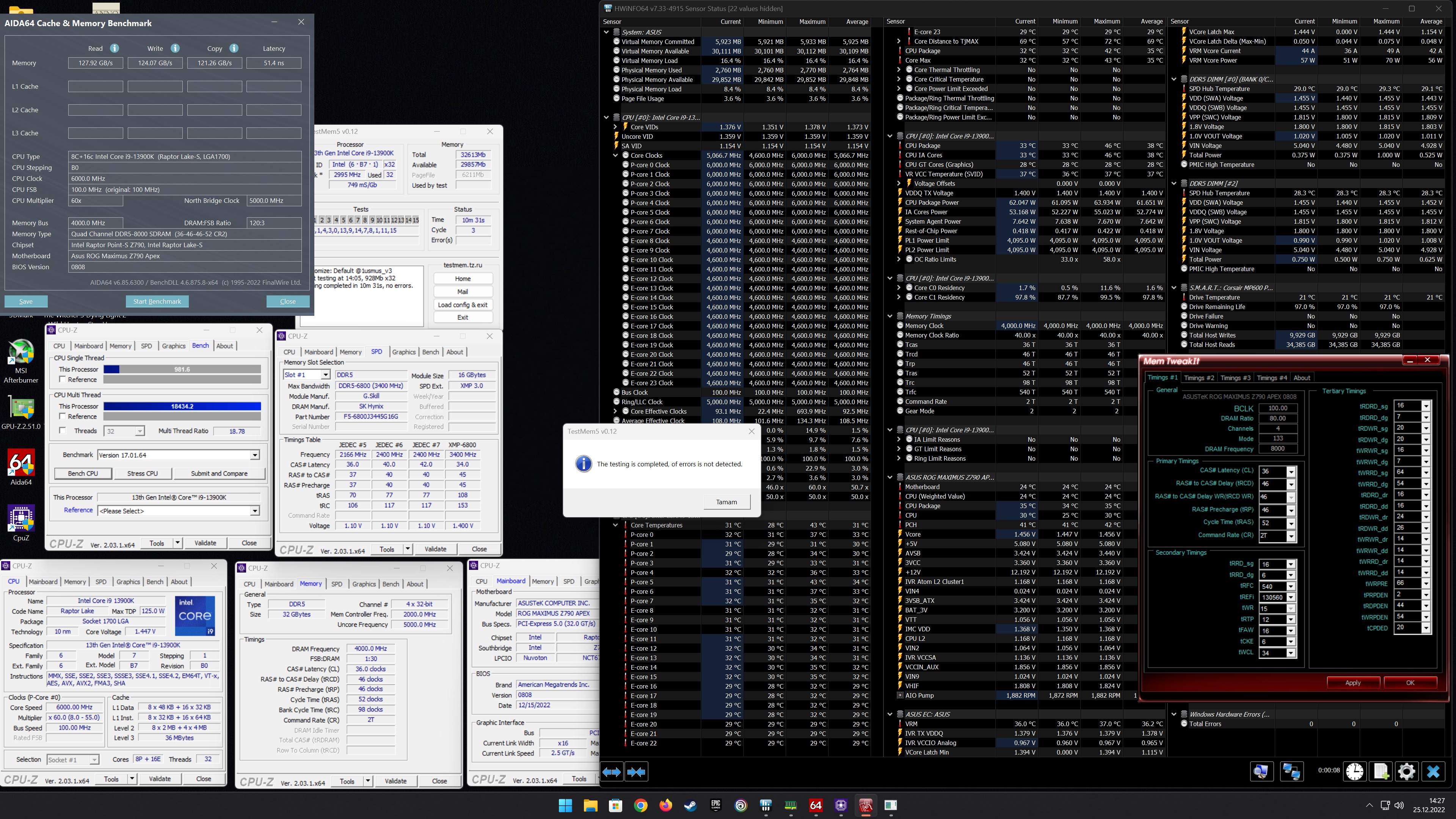Click CPU Single Thread score bar 981.6
The height and width of the screenshot is (819, 1456).
[x=182, y=369]
